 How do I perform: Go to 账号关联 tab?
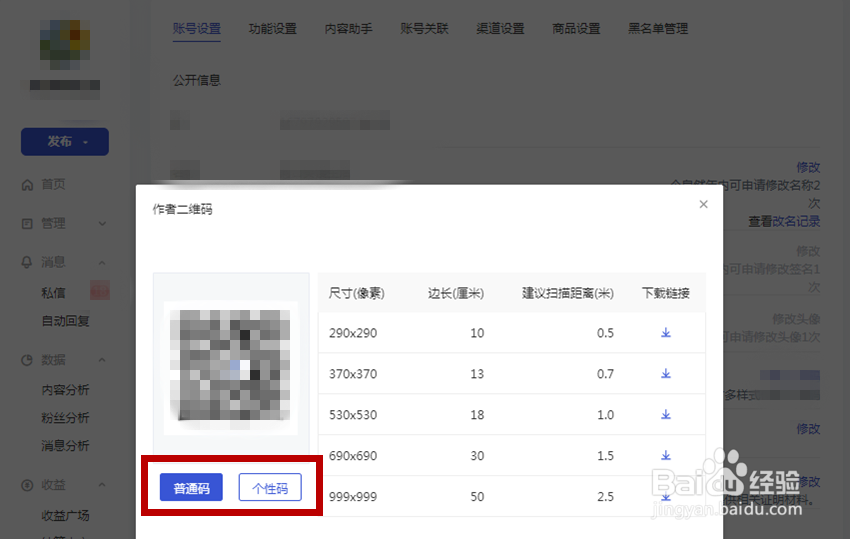424,29
